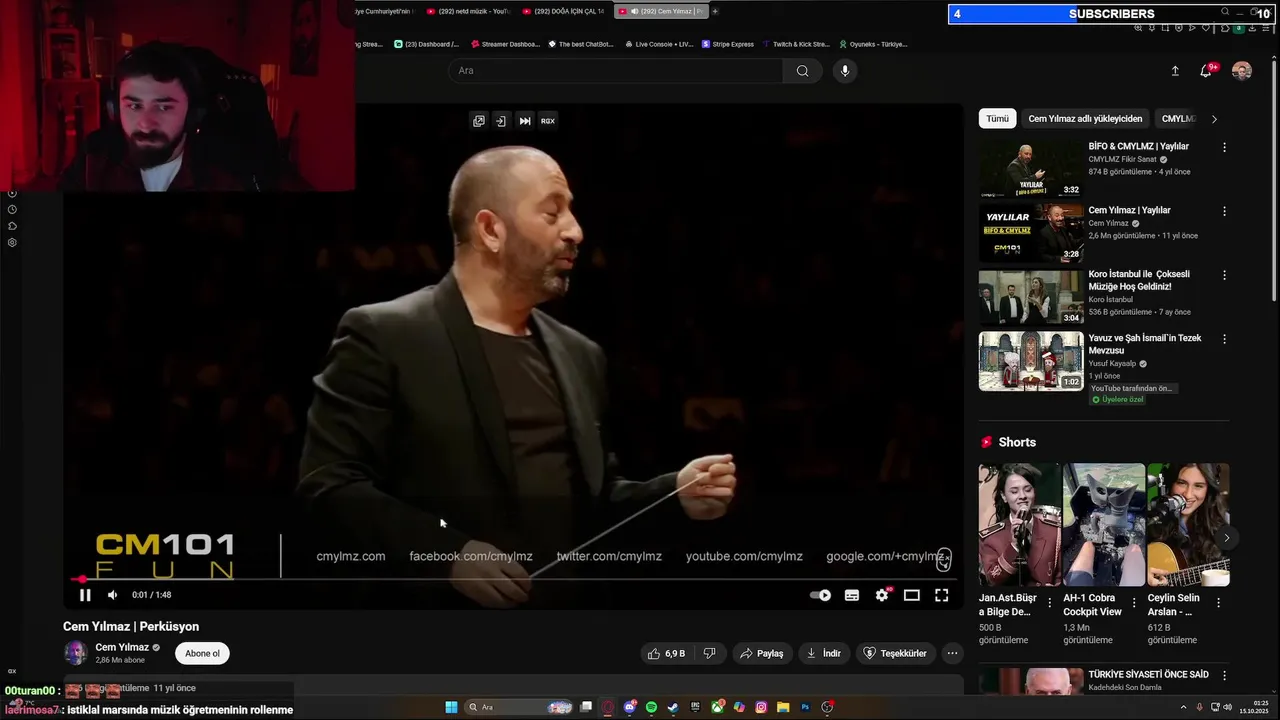Viewport: 1280px width, 720px height.
Task: Click the İndir download button
Action: pyautogui.click(x=823, y=653)
